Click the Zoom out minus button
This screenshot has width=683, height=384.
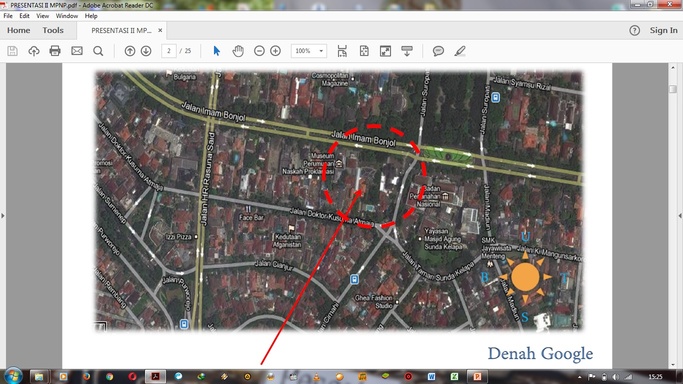tap(259, 51)
